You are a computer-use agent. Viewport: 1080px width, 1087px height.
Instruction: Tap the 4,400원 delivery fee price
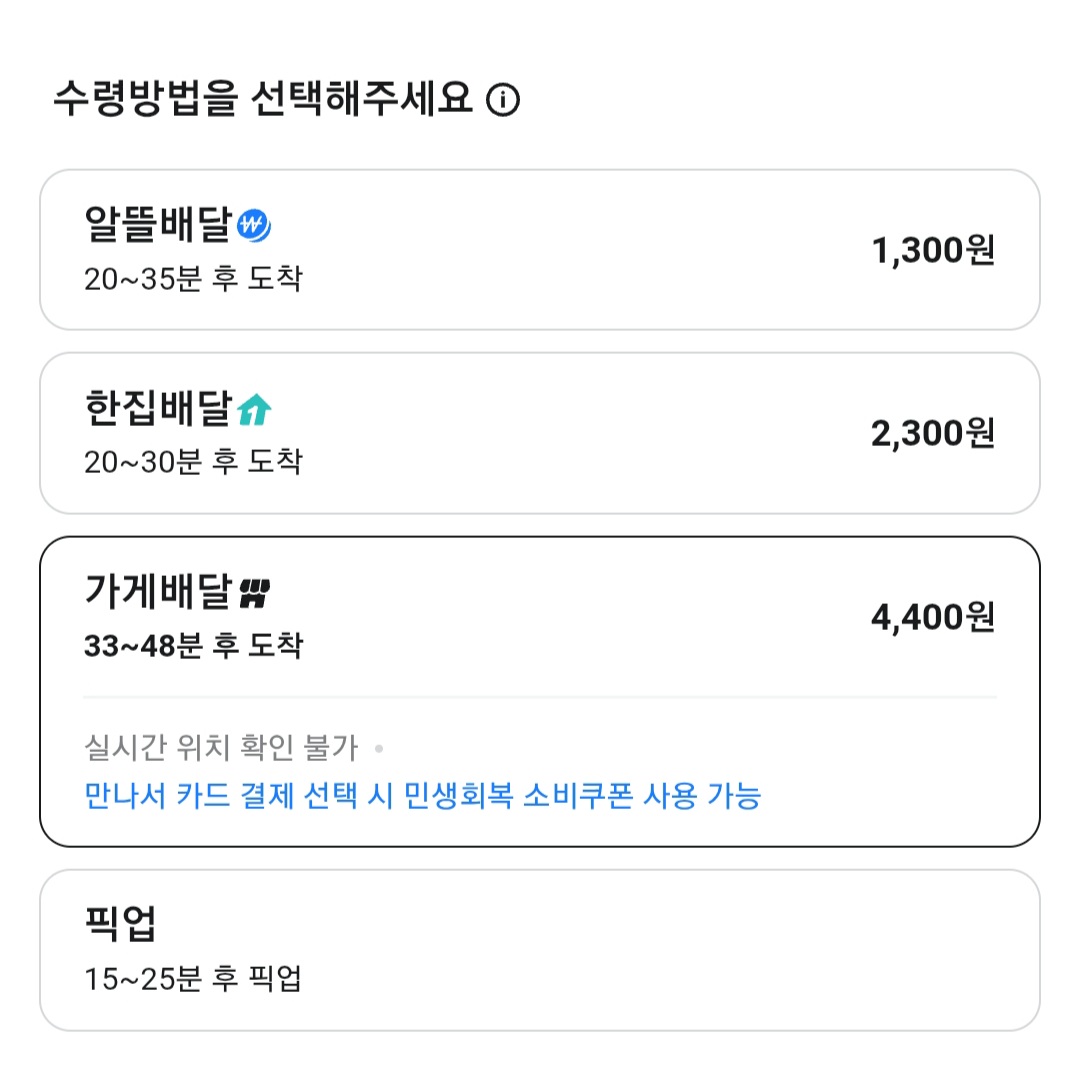pos(933,617)
